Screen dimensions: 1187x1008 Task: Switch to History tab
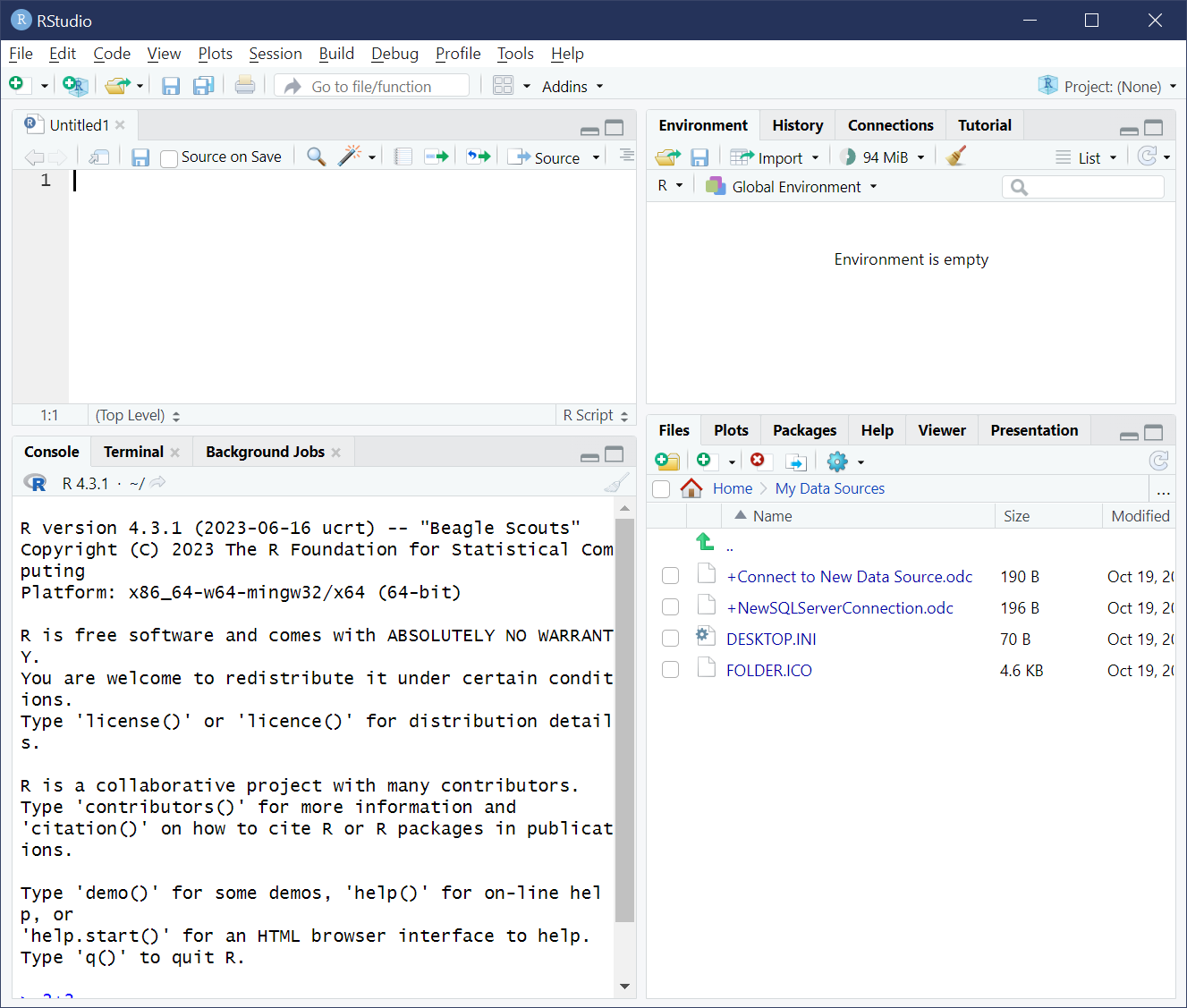pyautogui.click(x=798, y=125)
